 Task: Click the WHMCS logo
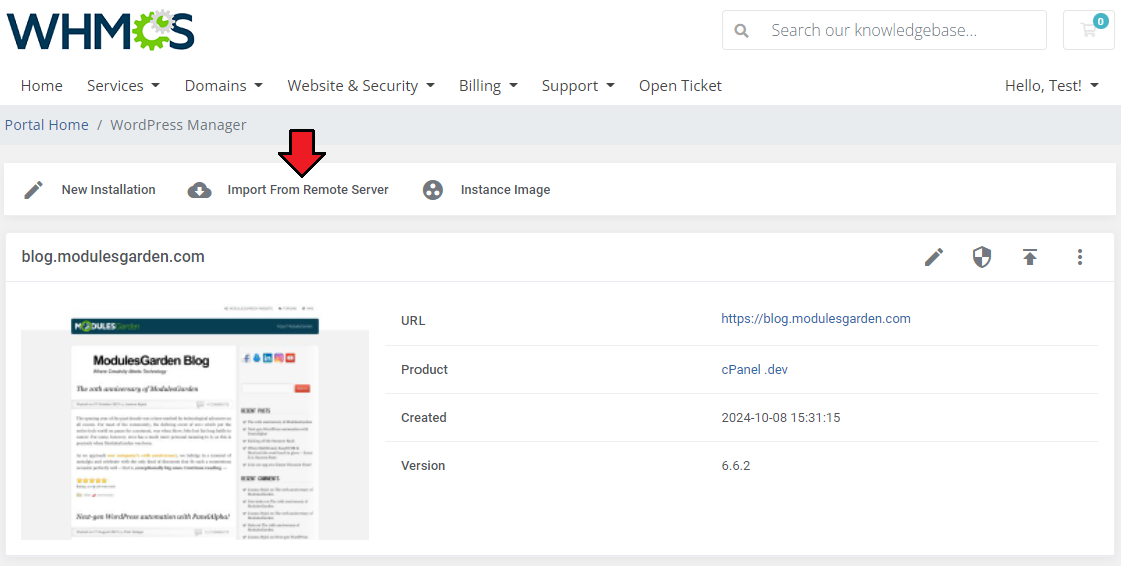click(101, 29)
